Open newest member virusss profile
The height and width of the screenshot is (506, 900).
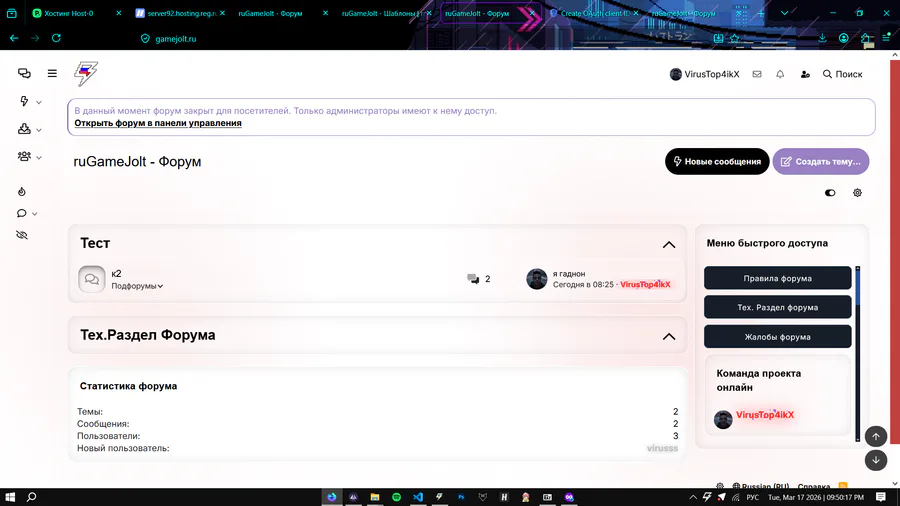662,448
